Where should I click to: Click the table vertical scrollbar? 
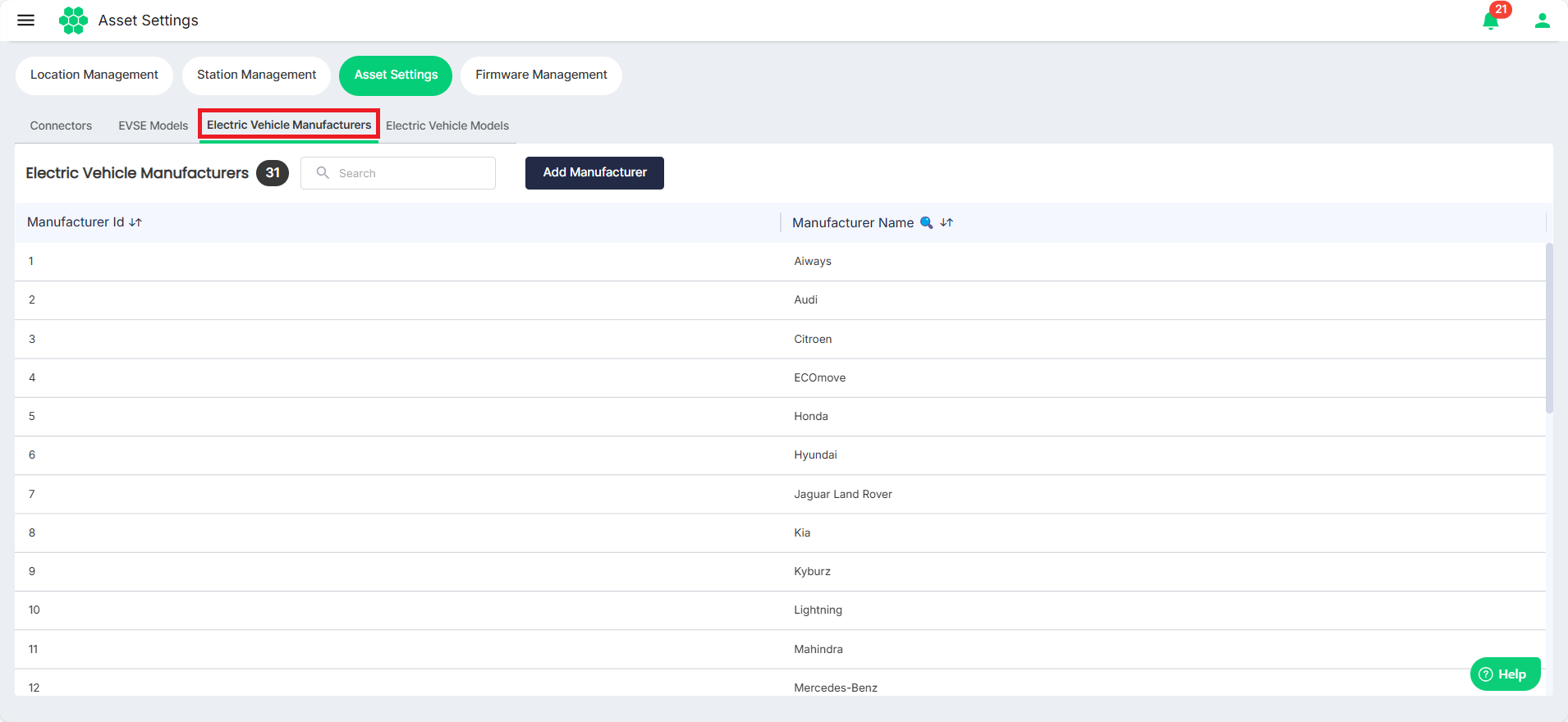coord(1549,328)
